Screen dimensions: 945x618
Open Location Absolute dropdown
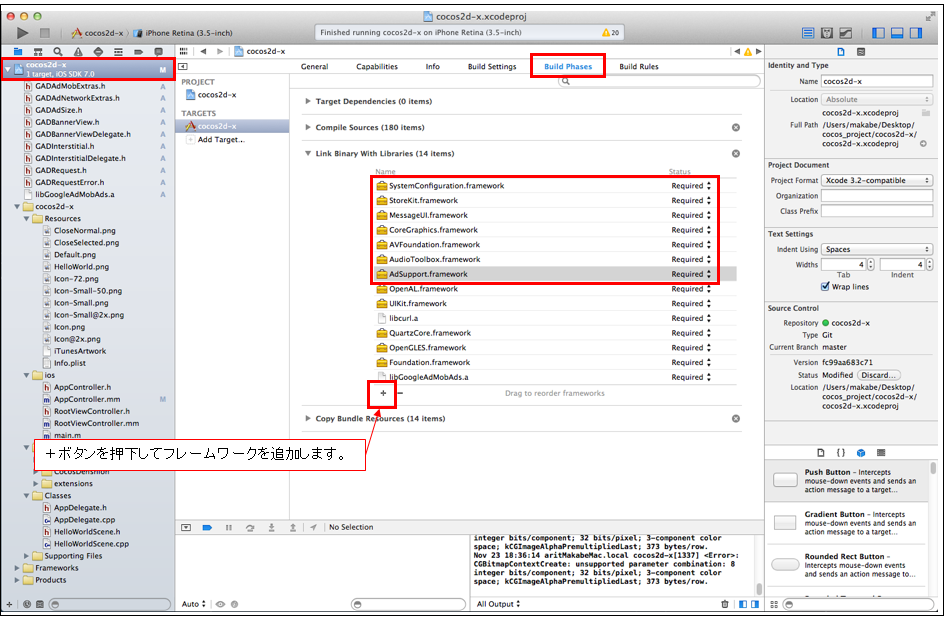click(878, 99)
